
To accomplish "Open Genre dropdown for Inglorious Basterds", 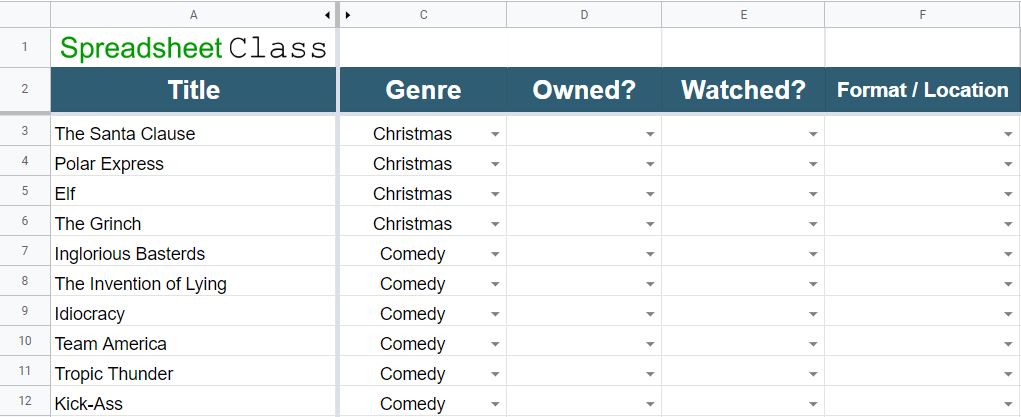I will (x=496, y=254).
